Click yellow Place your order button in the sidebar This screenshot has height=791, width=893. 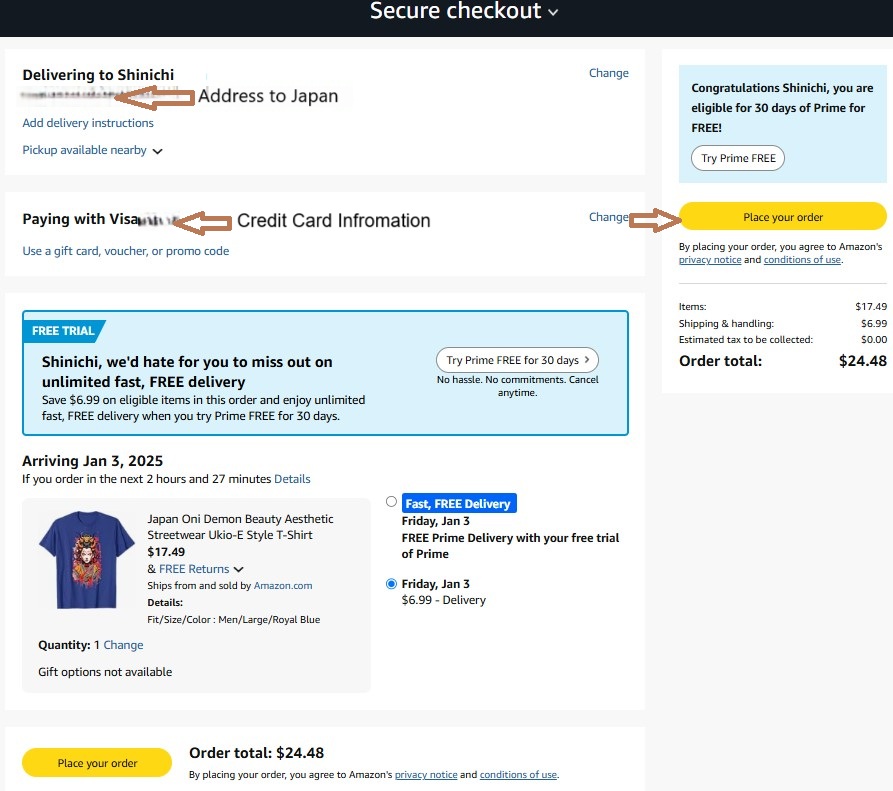[783, 216]
